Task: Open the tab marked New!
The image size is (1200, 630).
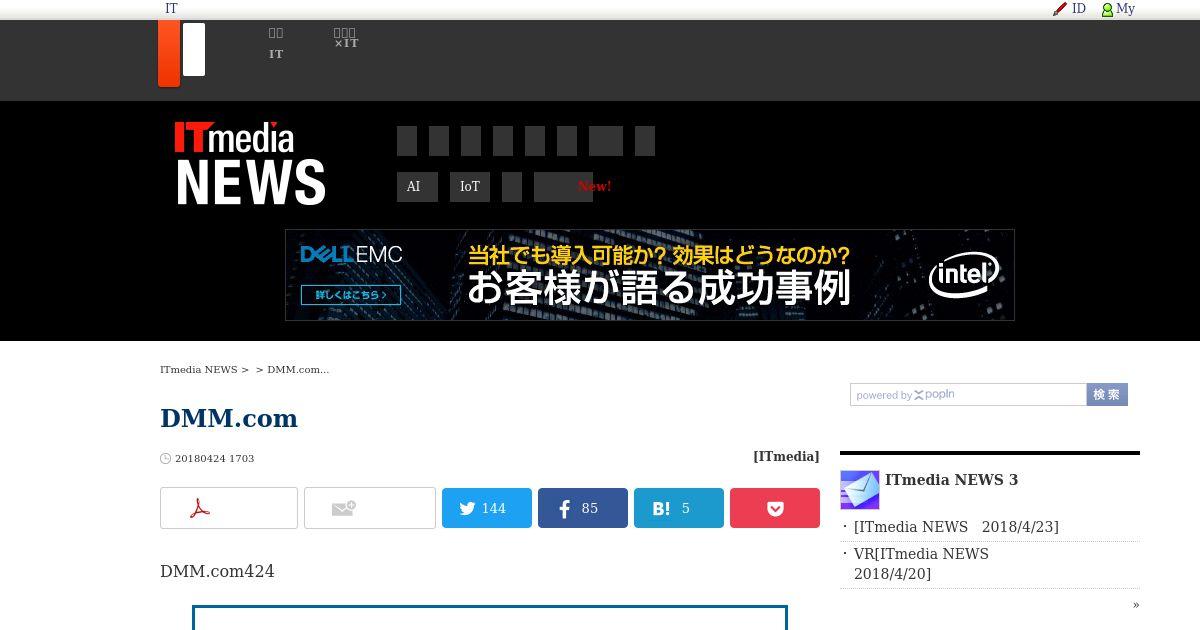Action: (564, 187)
